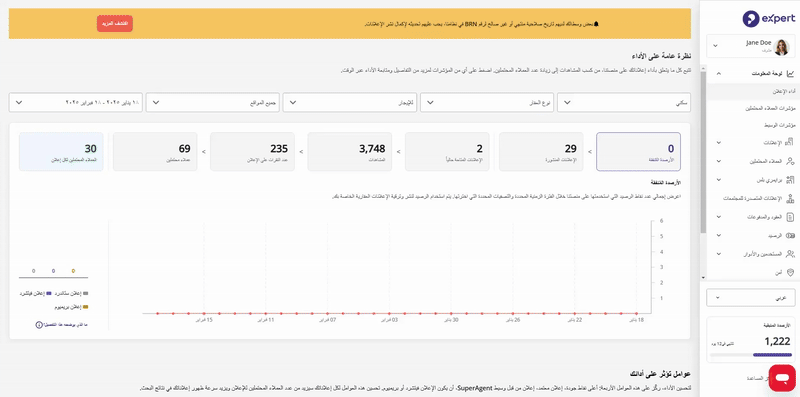The width and height of the screenshot is (800, 397).
Task: Select the 69 leads card
Action: click(155, 152)
